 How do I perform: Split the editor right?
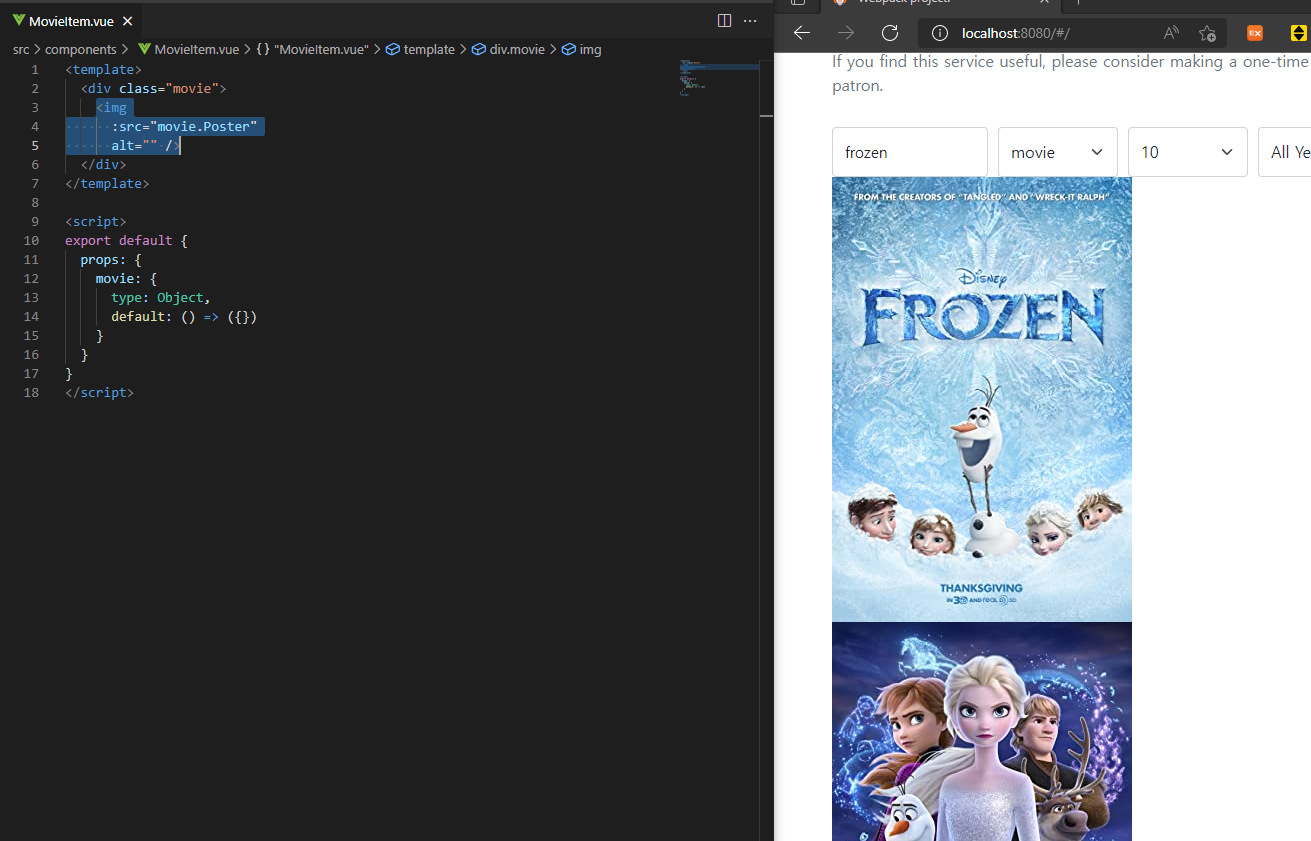coord(724,21)
